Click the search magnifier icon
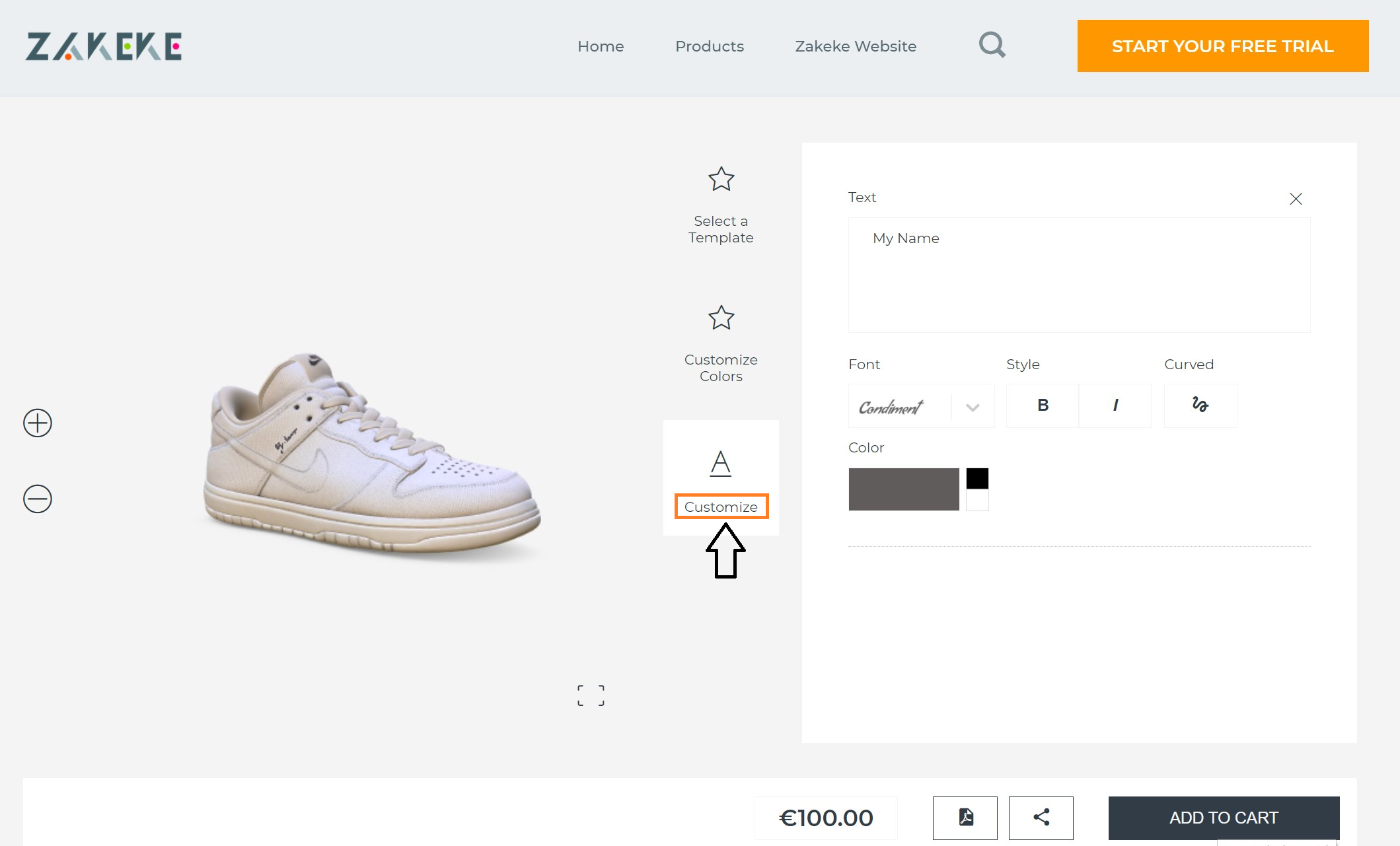The height and width of the screenshot is (846, 1400). tap(992, 46)
